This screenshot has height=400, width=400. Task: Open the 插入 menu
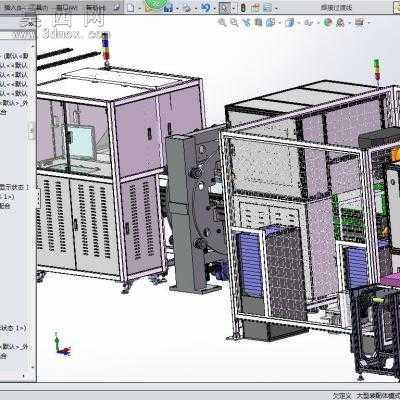click(x=13, y=8)
